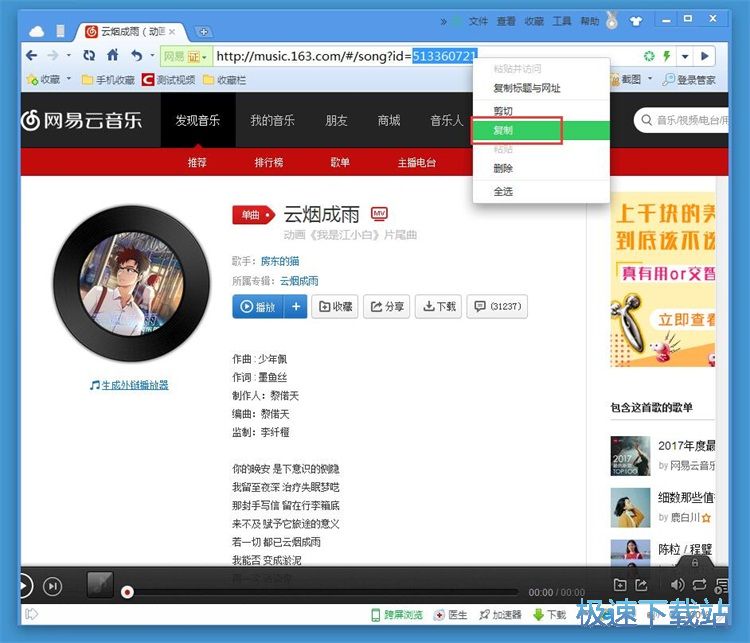Open album 云烟成雨 link
The width and height of the screenshot is (750, 643).
click(299, 281)
